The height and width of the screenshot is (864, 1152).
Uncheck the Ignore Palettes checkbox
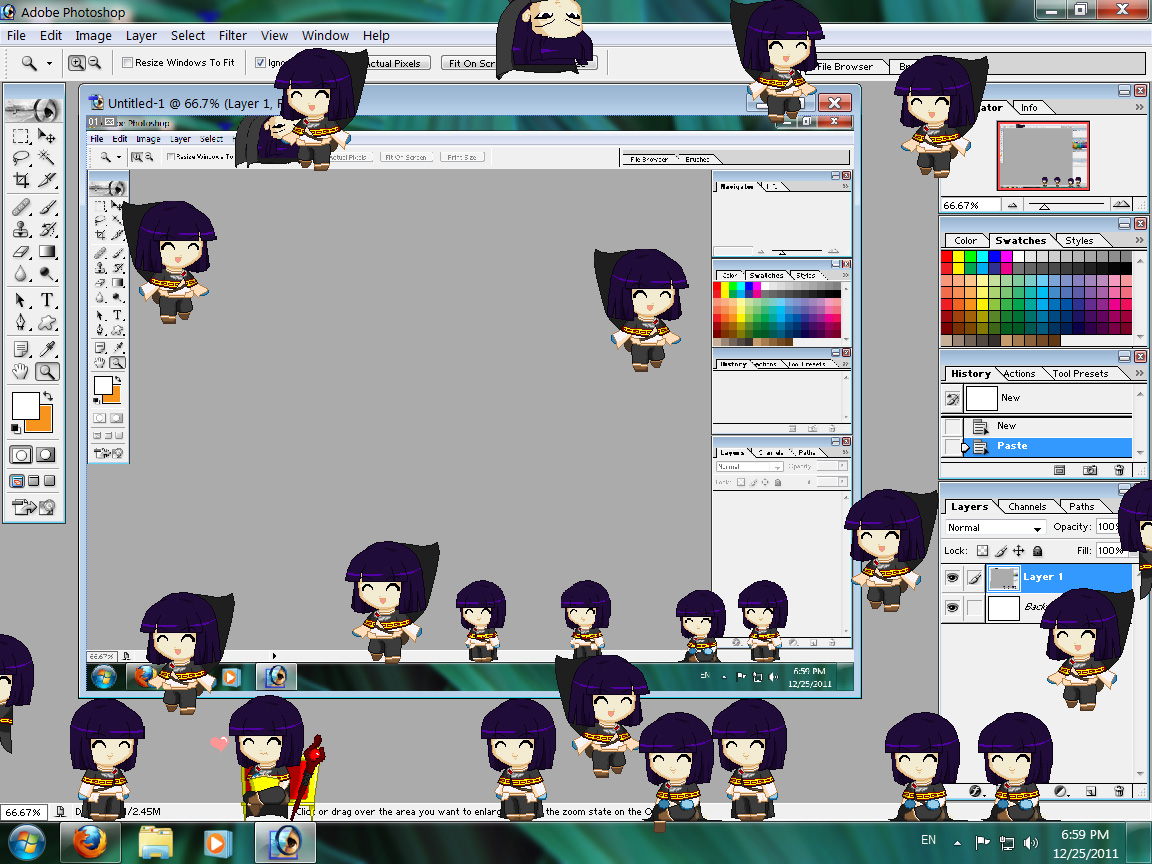[260, 62]
